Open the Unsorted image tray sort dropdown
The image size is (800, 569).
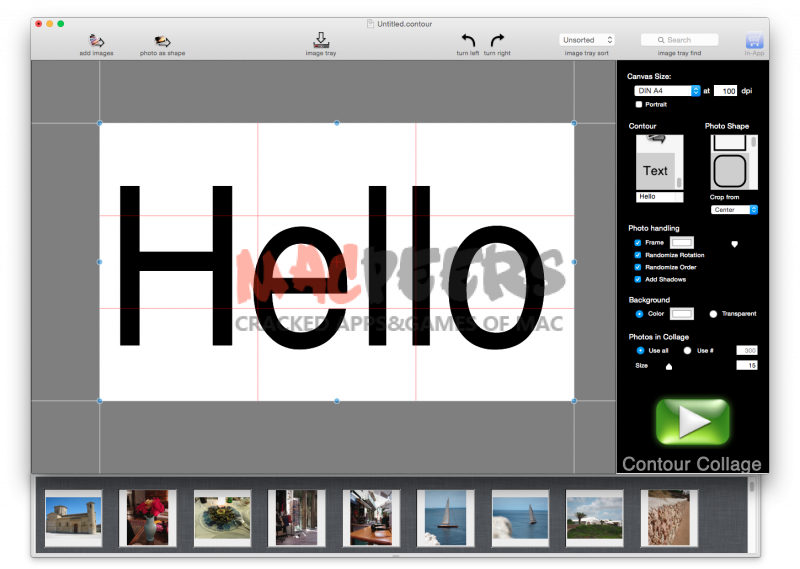pyautogui.click(x=586, y=40)
